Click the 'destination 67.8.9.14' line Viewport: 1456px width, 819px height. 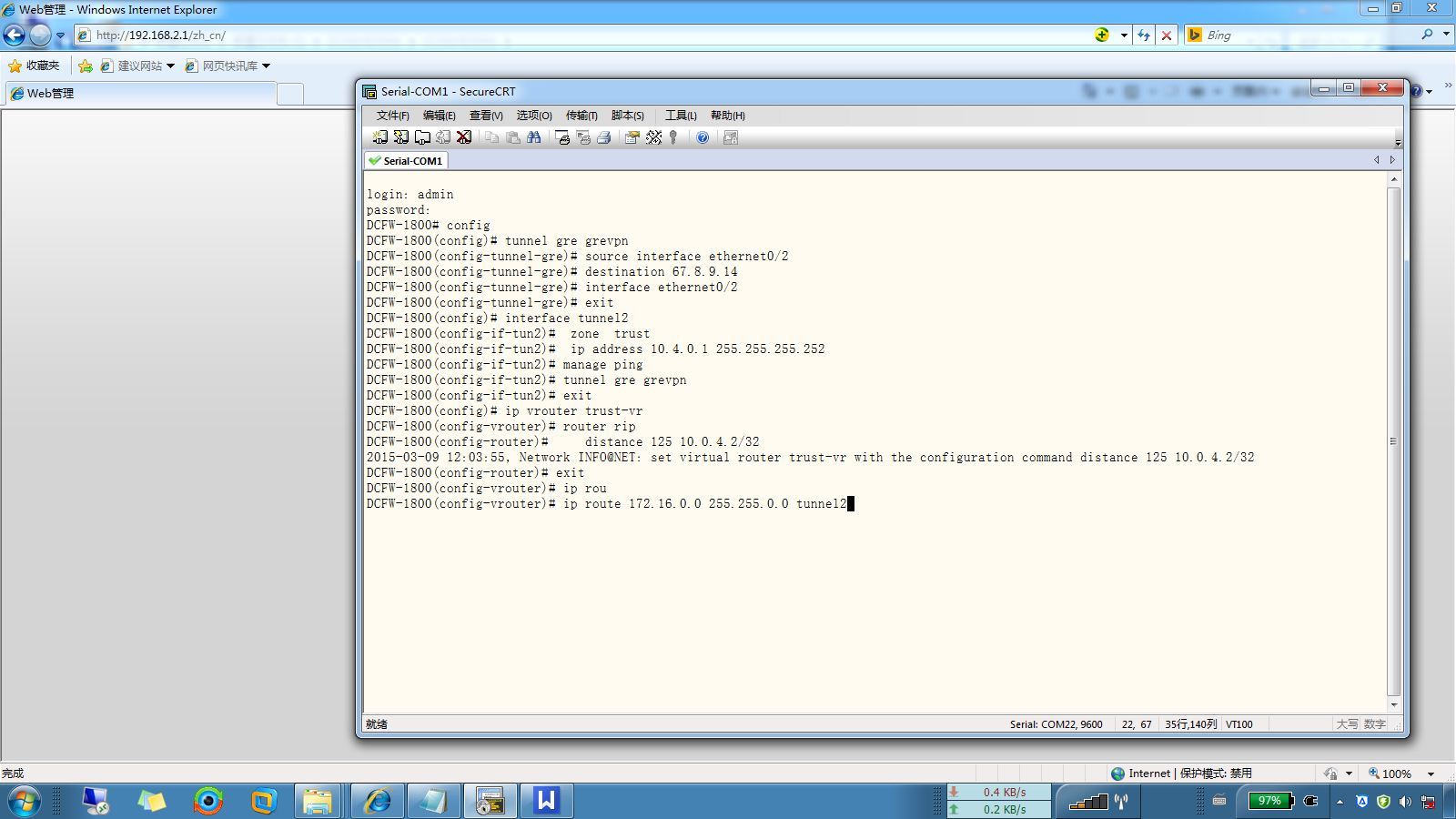click(552, 271)
